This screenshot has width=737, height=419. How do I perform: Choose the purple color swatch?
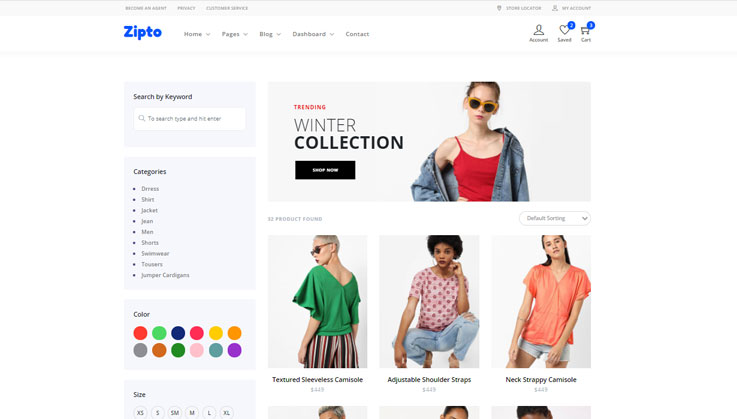[234, 350]
